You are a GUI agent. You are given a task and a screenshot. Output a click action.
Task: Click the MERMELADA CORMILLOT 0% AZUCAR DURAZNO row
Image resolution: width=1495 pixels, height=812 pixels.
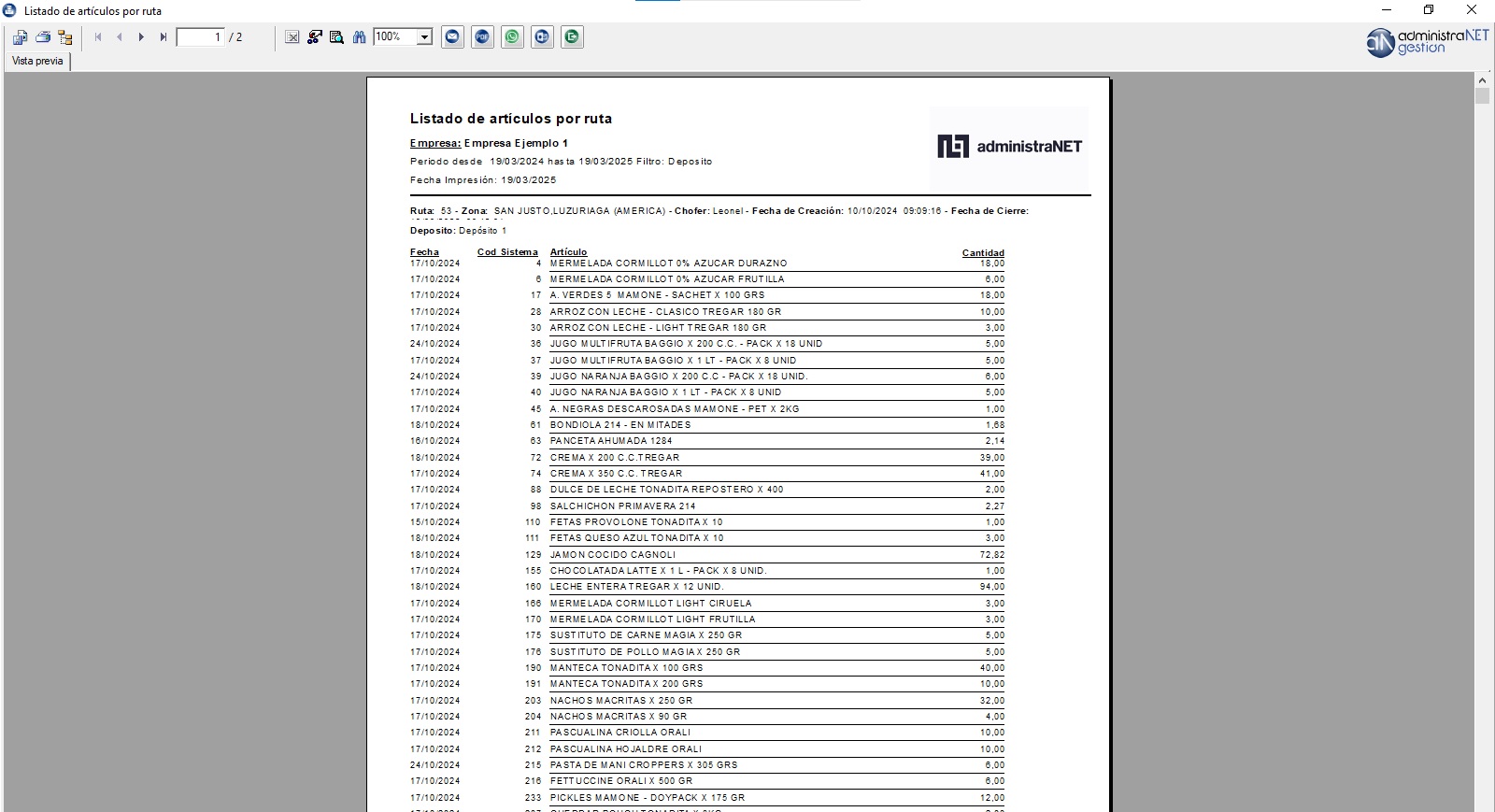pyautogui.click(x=707, y=264)
